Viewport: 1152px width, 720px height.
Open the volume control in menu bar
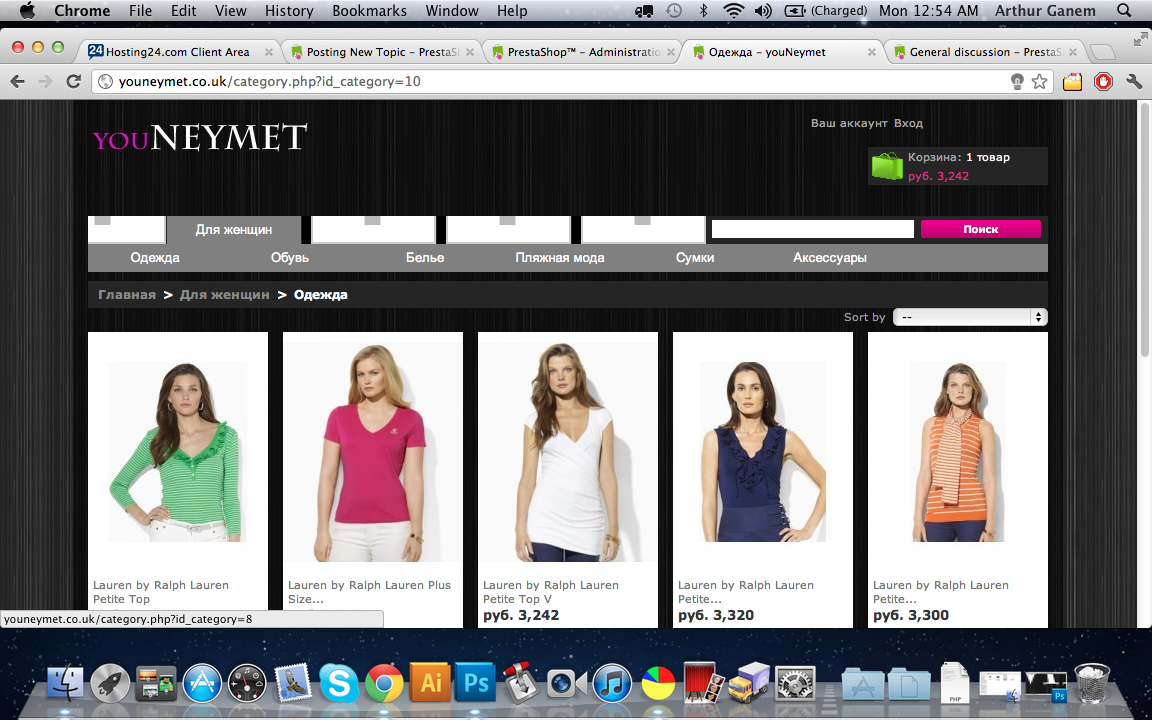[x=763, y=10]
